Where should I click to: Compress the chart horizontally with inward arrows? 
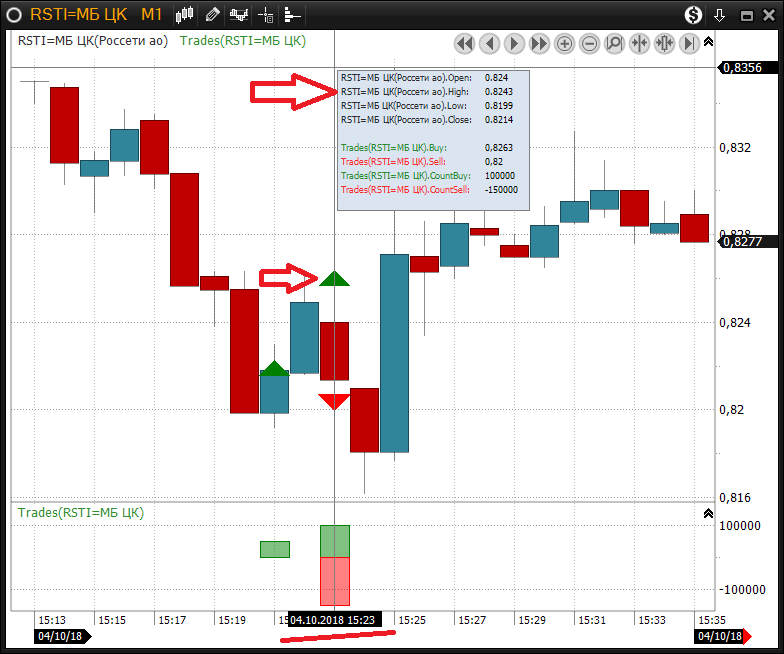pos(639,43)
